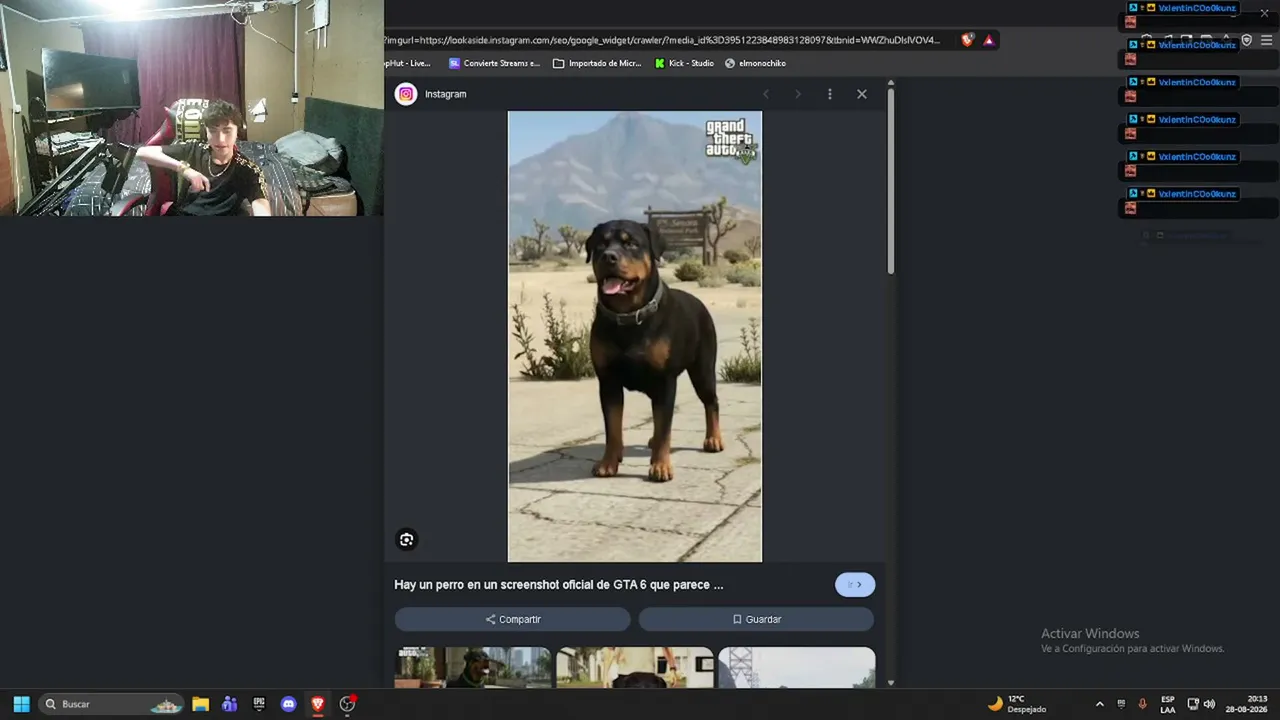Click the Epic Games icon in the system tray

[1121, 704]
